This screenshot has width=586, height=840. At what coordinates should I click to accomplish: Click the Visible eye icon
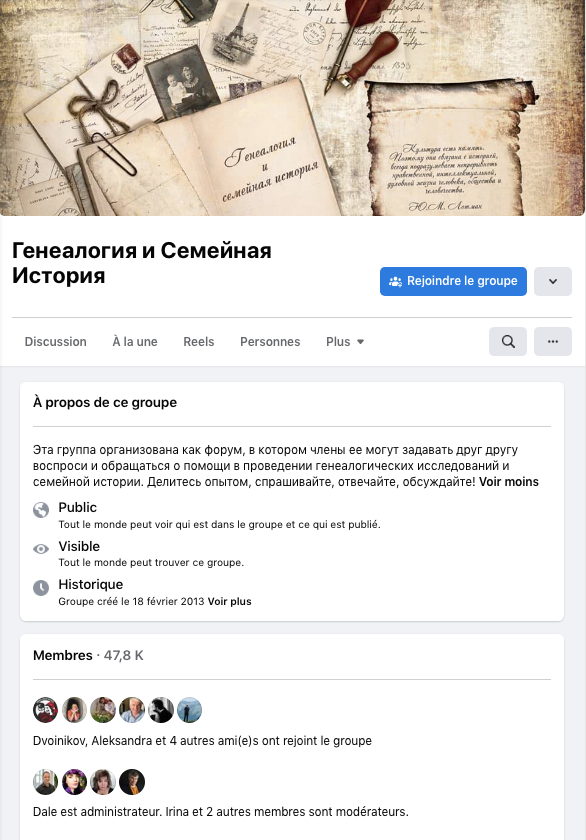click(41, 549)
